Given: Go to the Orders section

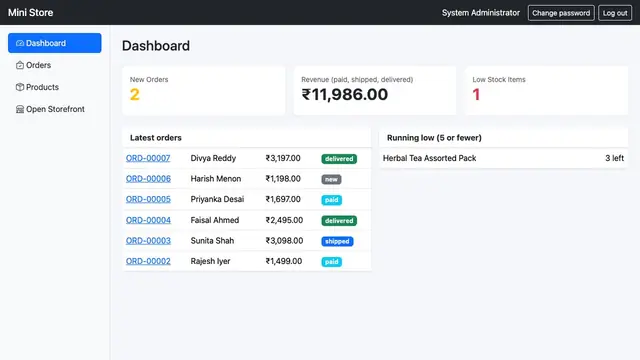Looking at the screenshot, I should click(55, 65).
